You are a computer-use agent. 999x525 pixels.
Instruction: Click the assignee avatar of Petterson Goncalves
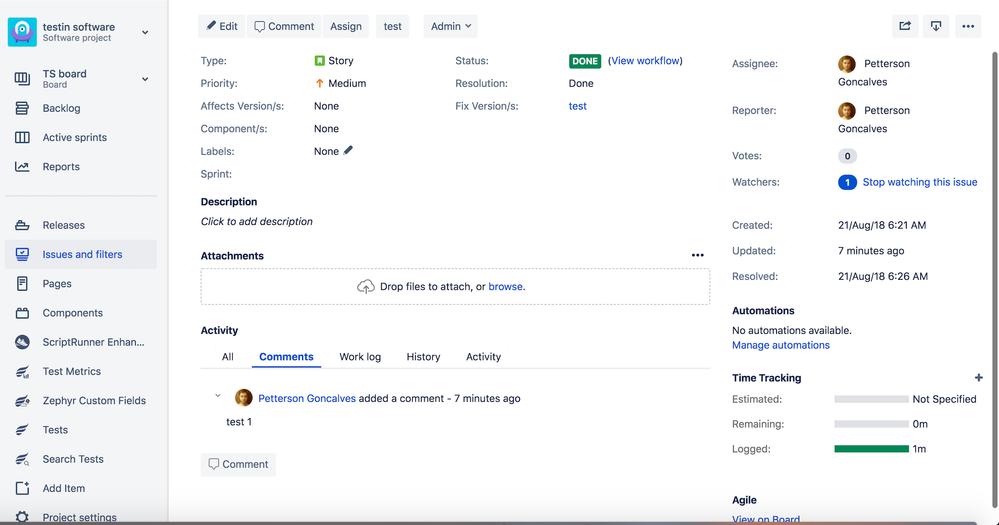click(847, 64)
